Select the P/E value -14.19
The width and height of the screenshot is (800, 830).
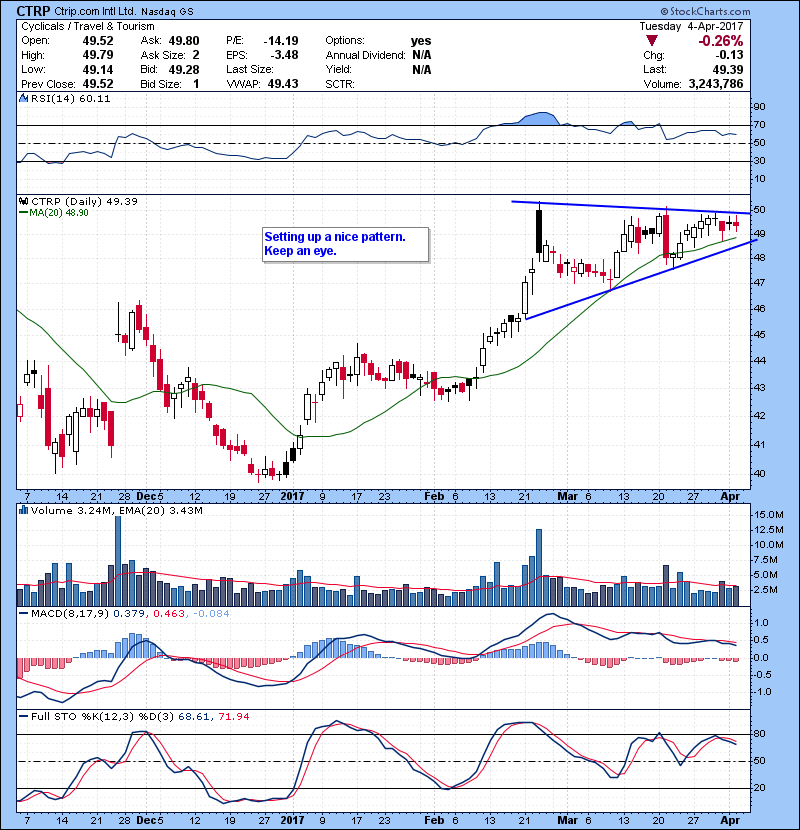pyautogui.click(x=281, y=41)
